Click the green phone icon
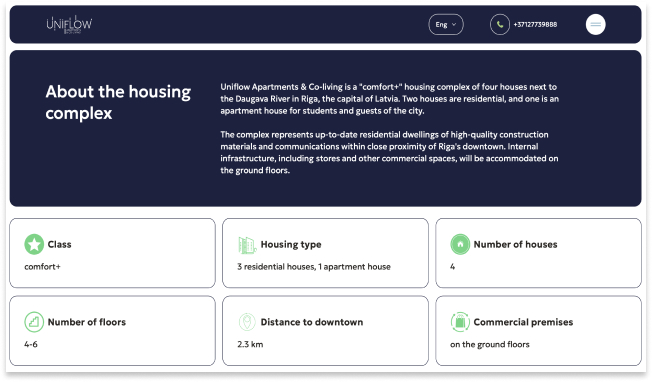 (499, 25)
